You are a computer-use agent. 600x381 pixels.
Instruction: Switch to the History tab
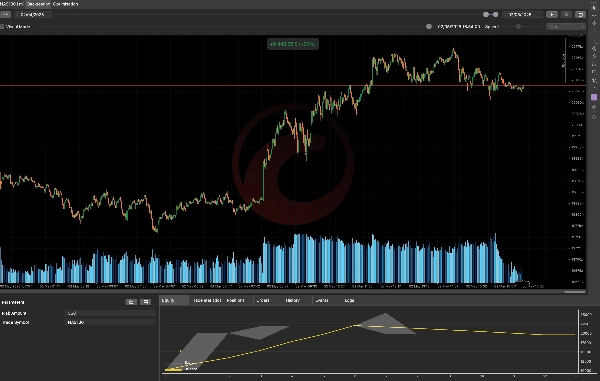[293, 300]
